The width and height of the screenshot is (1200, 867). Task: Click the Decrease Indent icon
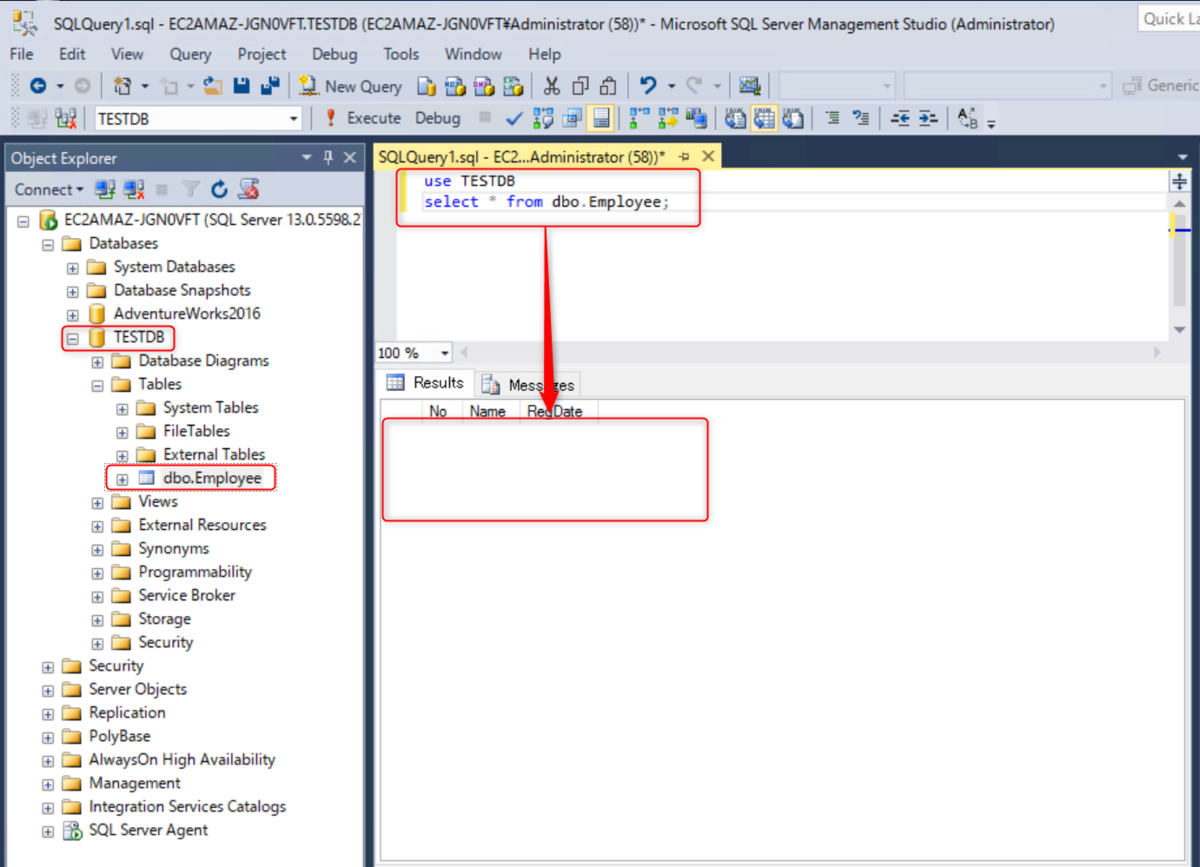tap(900, 118)
